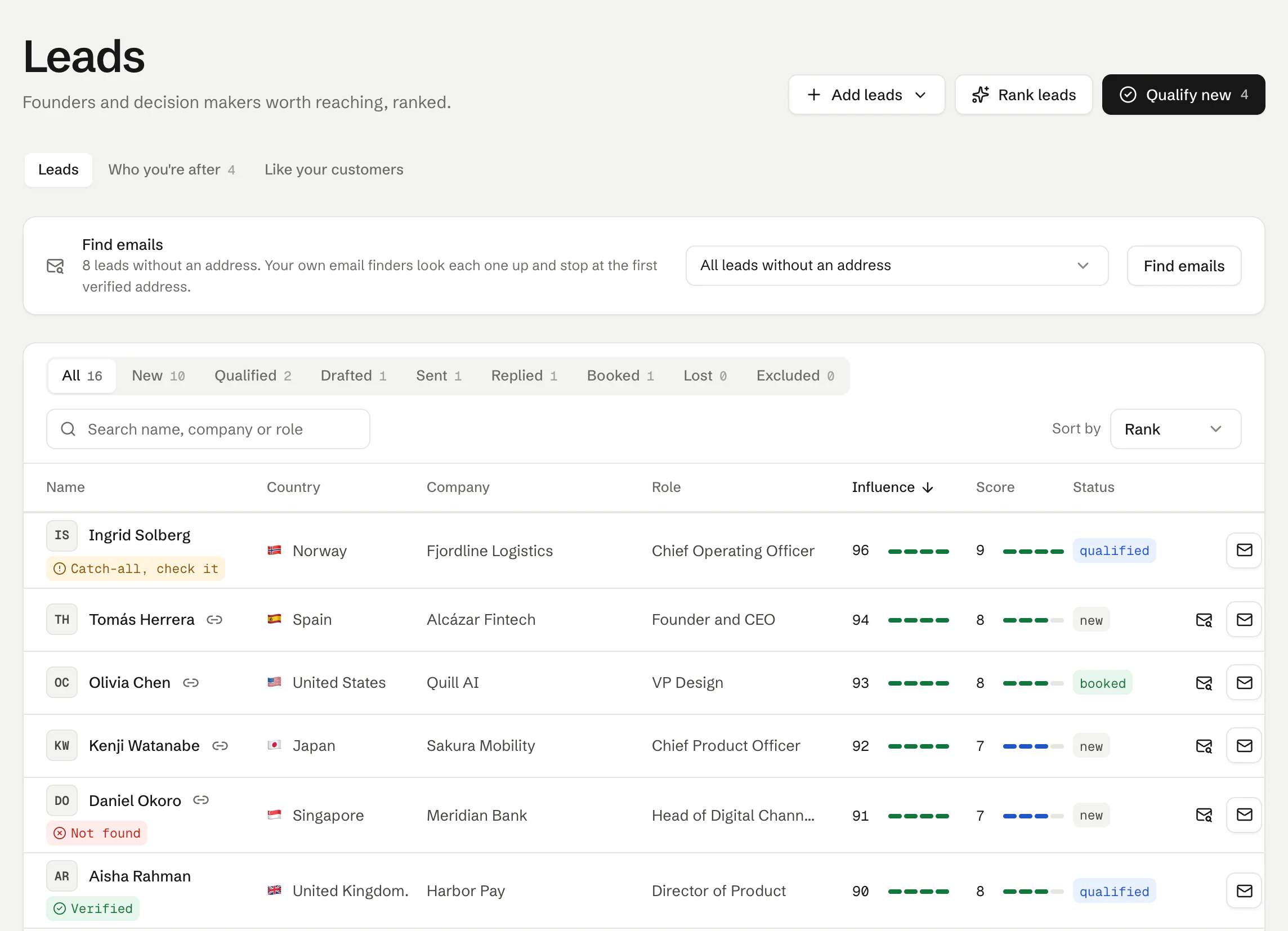Sort by the Status column header
This screenshot has width=1288, height=931.
click(x=1093, y=487)
